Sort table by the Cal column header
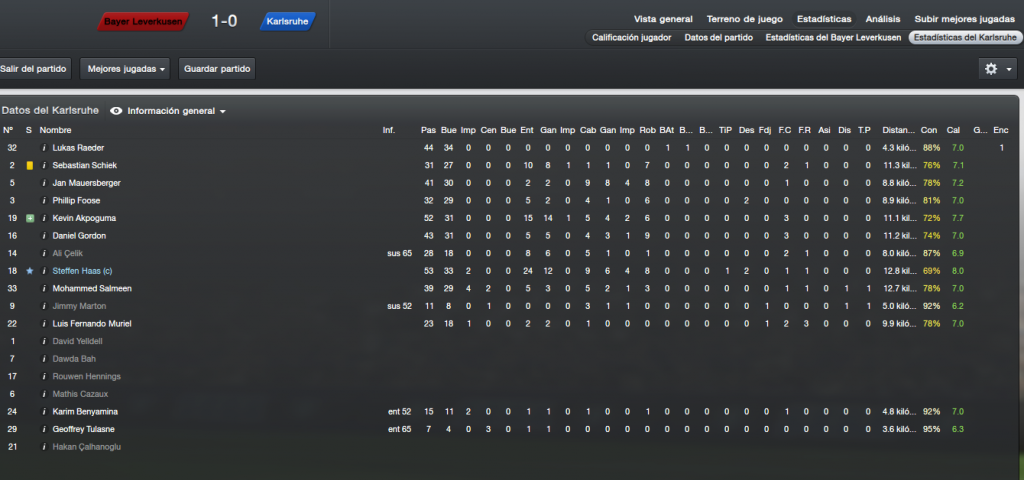 [x=953, y=131]
